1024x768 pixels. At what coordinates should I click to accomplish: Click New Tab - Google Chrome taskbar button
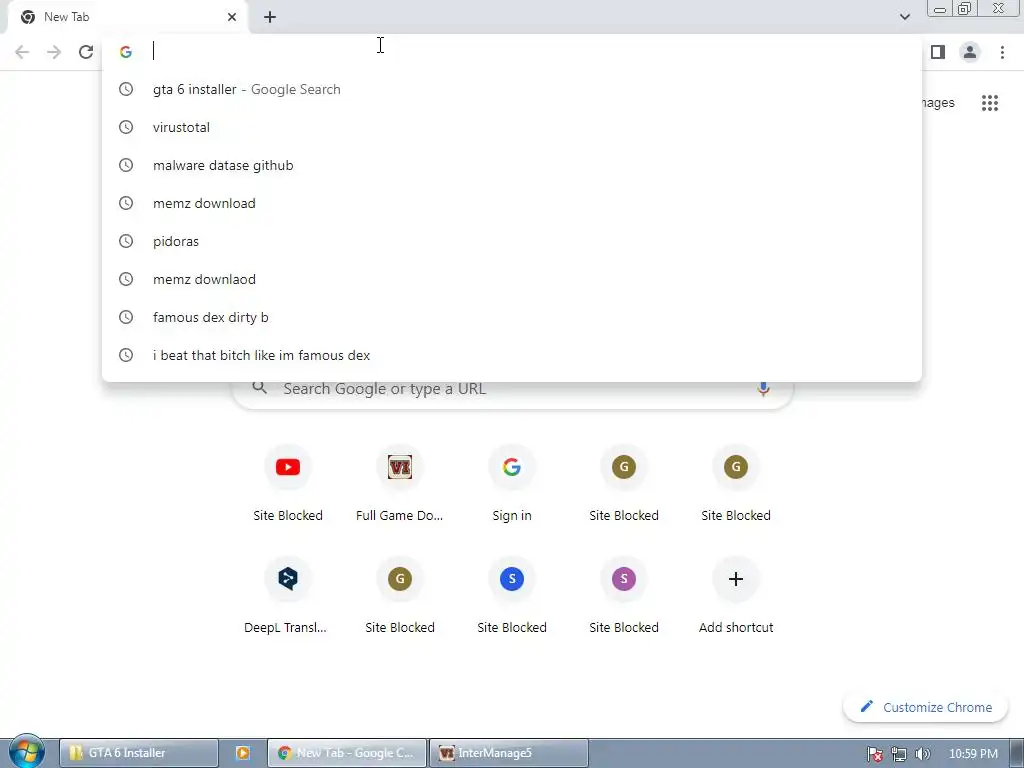pos(347,753)
